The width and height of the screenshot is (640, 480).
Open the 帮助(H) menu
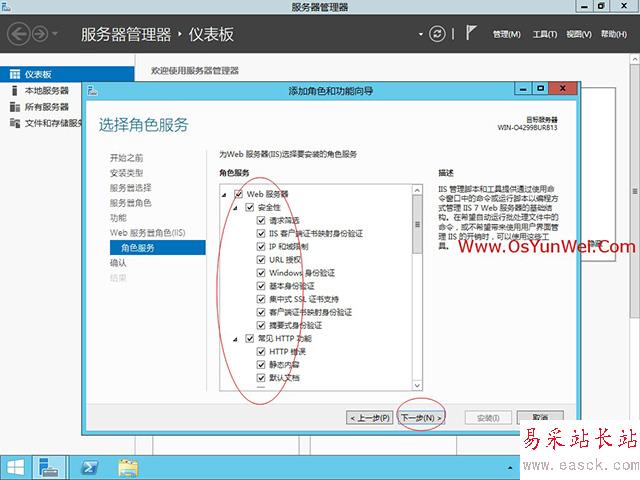point(613,34)
